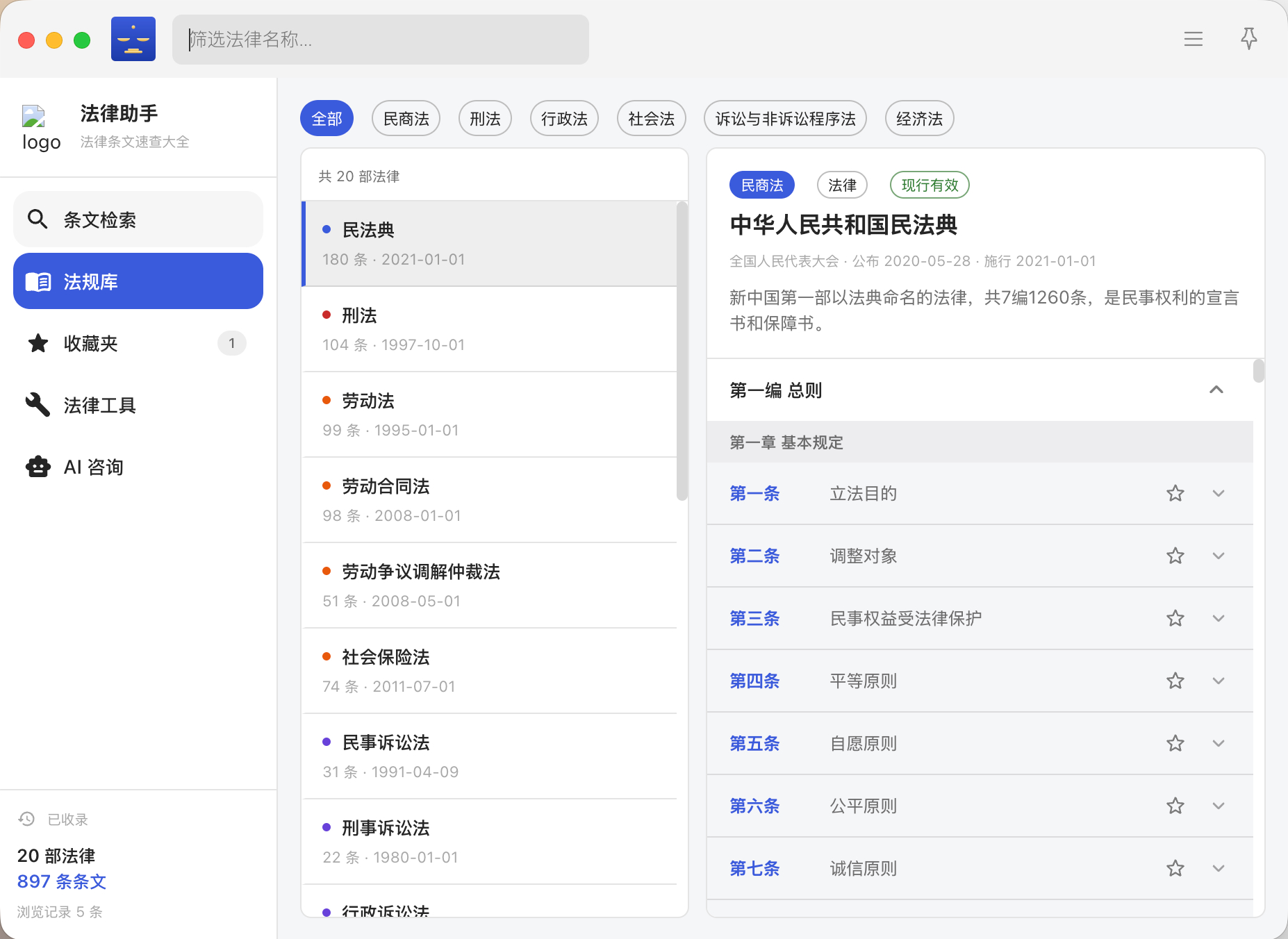The height and width of the screenshot is (939, 1288).
Task: Open 条文检索 with the magnifier icon
Action: (138, 219)
